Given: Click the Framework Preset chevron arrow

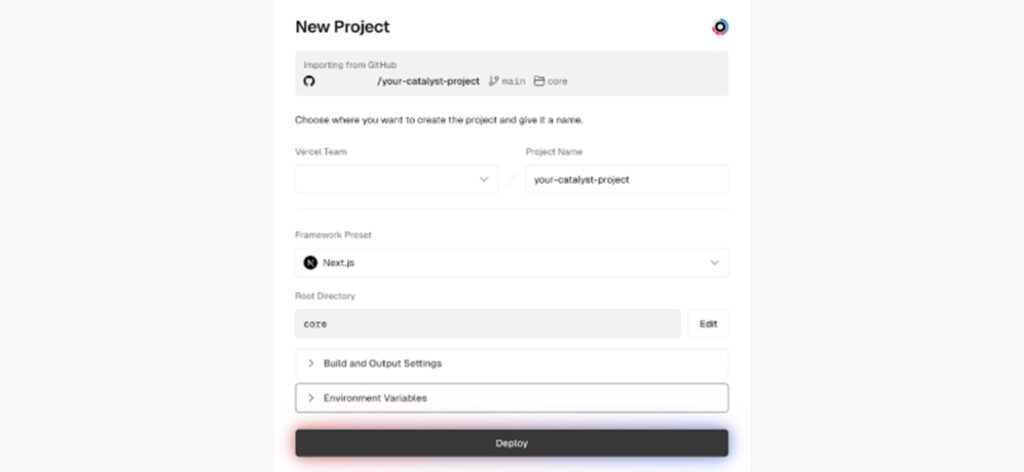Looking at the screenshot, I should [x=714, y=263].
